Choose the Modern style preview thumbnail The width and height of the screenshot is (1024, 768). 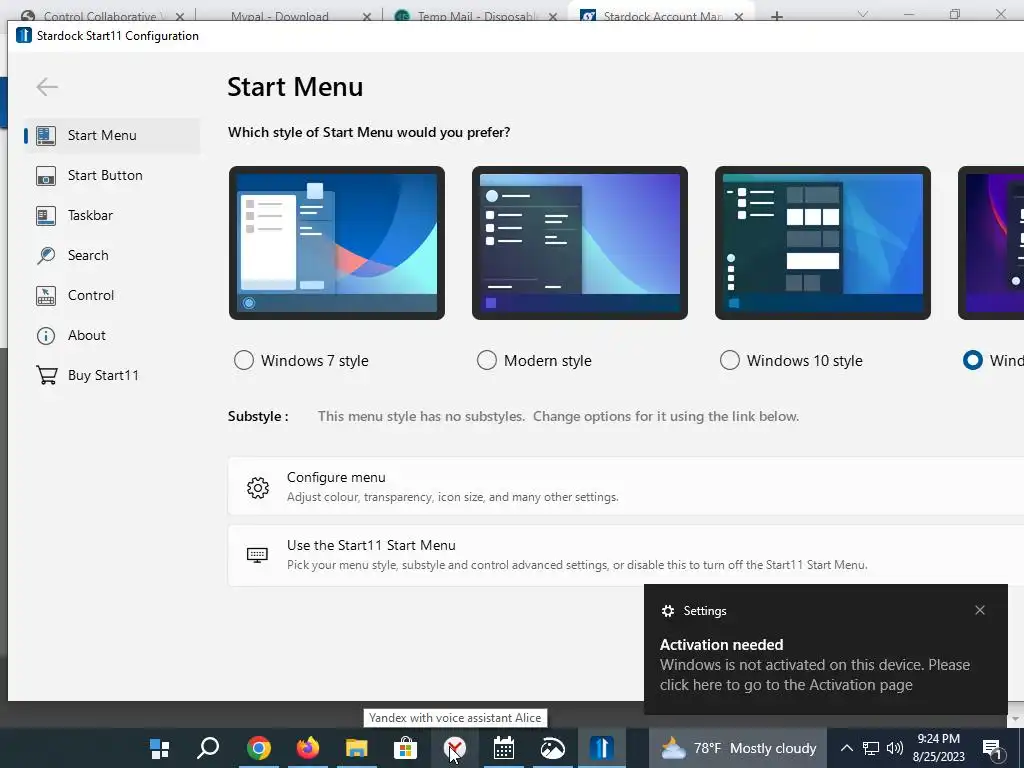(x=580, y=243)
